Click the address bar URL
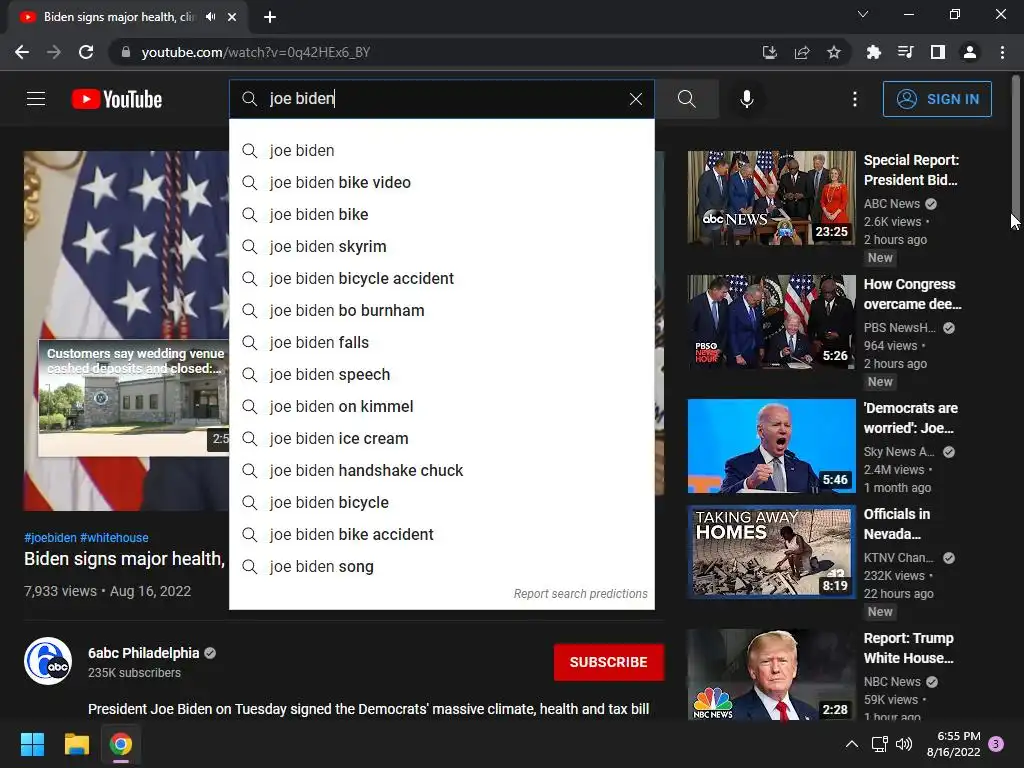The image size is (1024, 768). (255, 52)
